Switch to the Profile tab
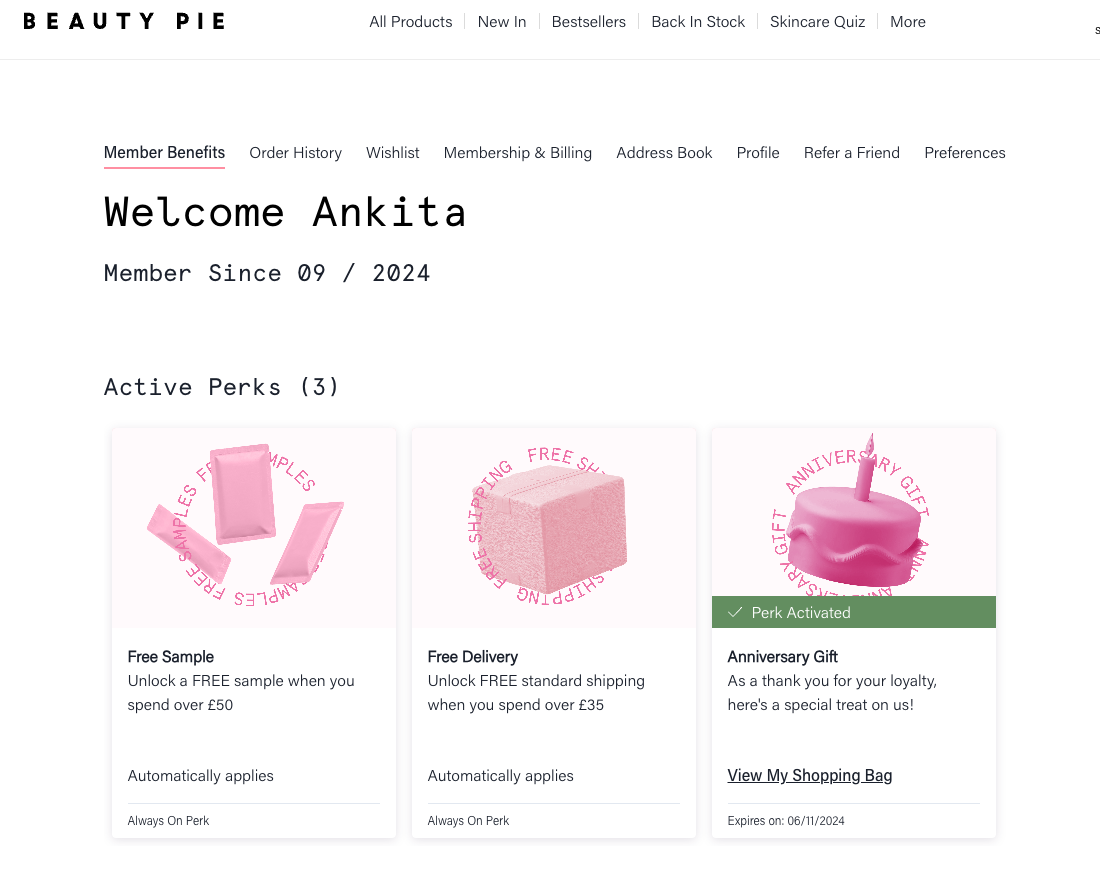 click(758, 153)
